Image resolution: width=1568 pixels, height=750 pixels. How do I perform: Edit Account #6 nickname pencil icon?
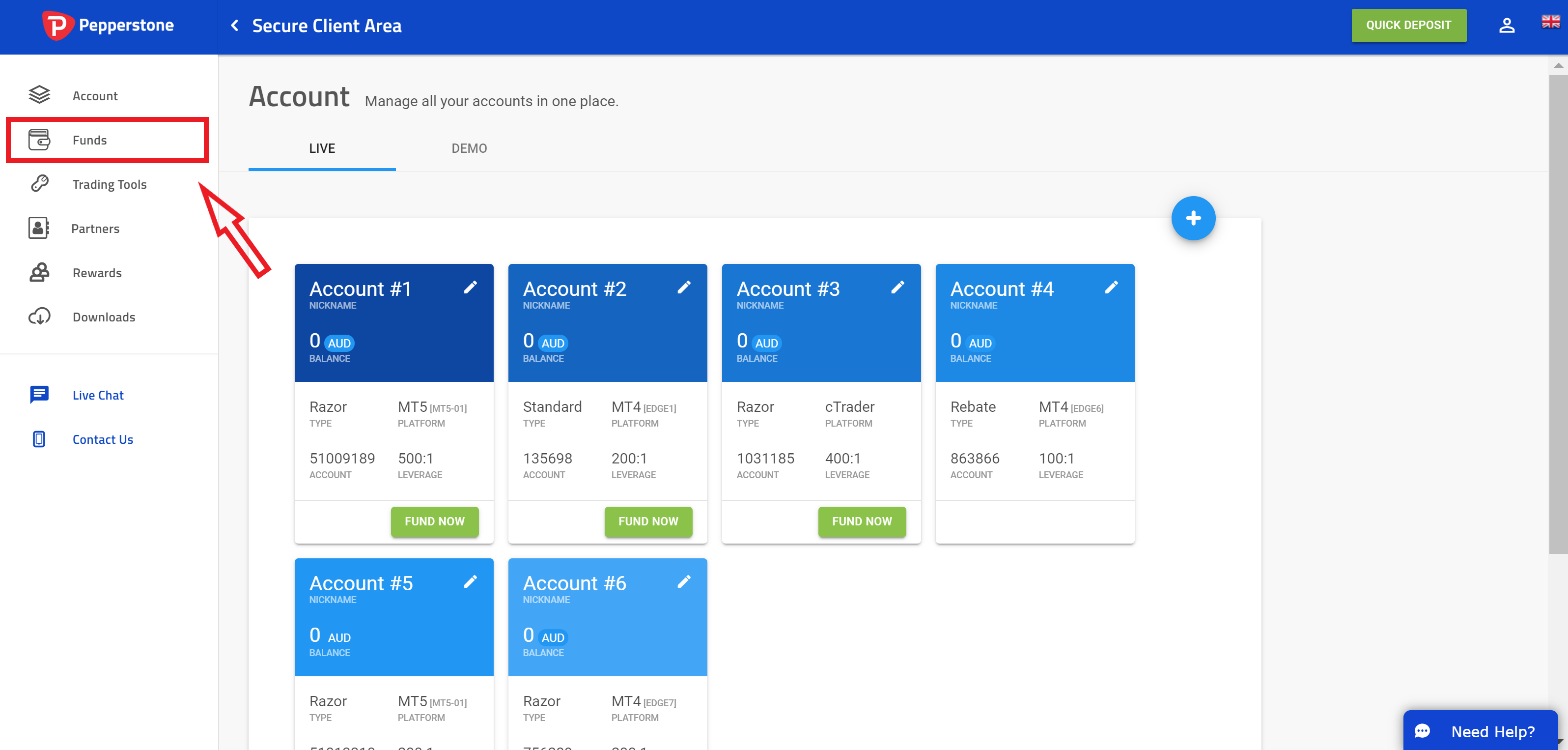pos(684,582)
